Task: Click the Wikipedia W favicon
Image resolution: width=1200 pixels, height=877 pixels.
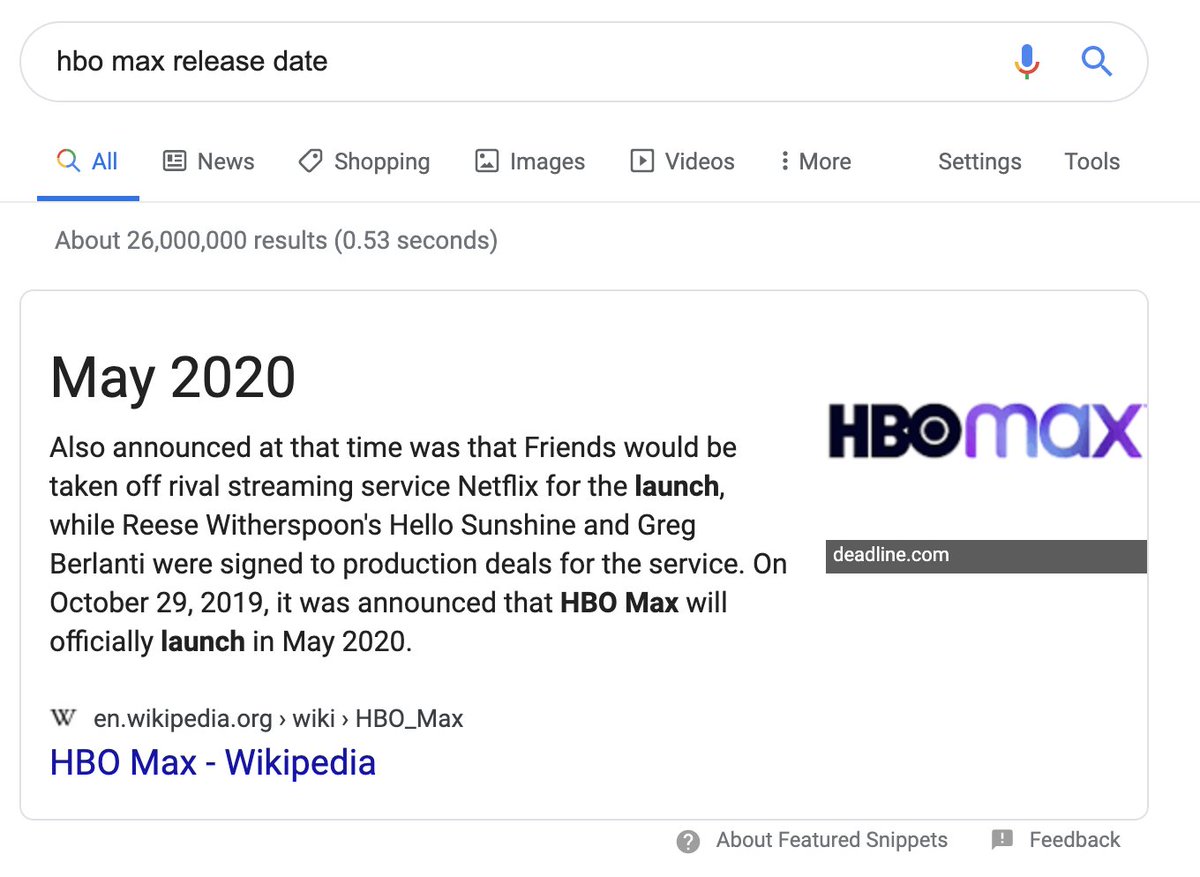Action: (x=62, y=718)
